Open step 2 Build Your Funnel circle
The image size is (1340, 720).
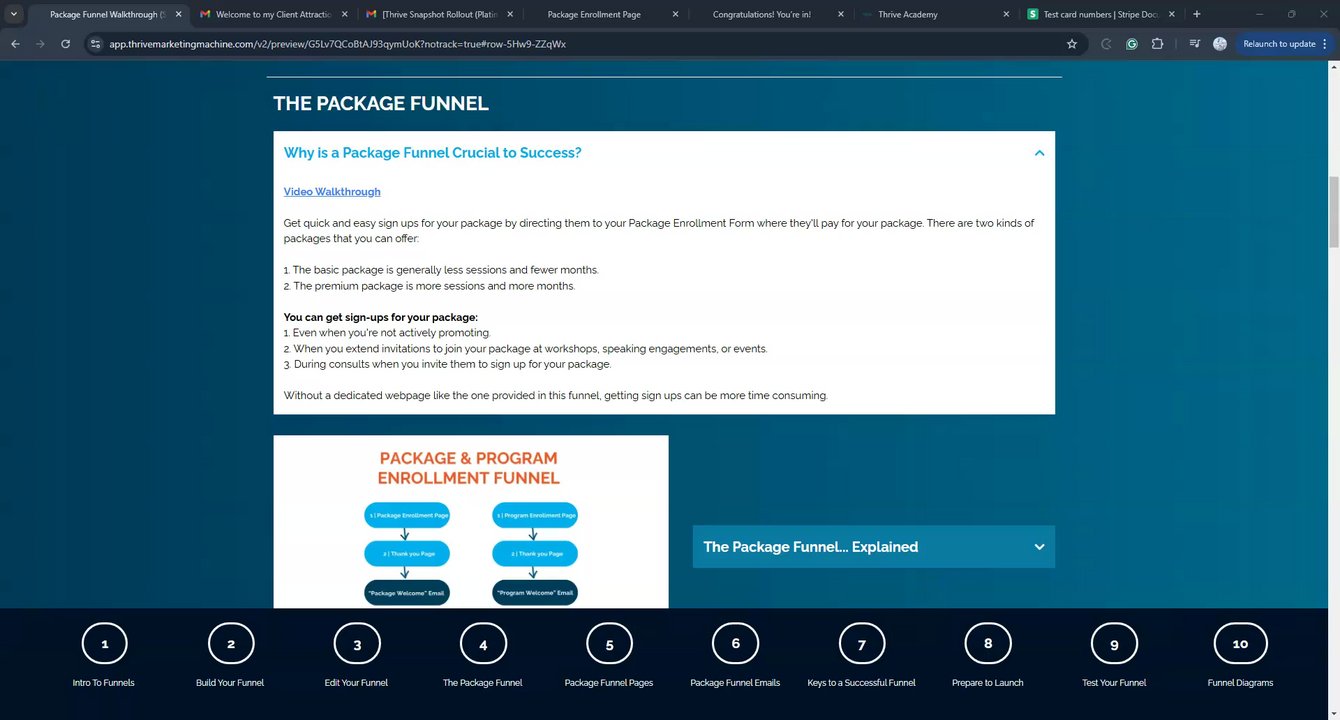click(231, 644)
